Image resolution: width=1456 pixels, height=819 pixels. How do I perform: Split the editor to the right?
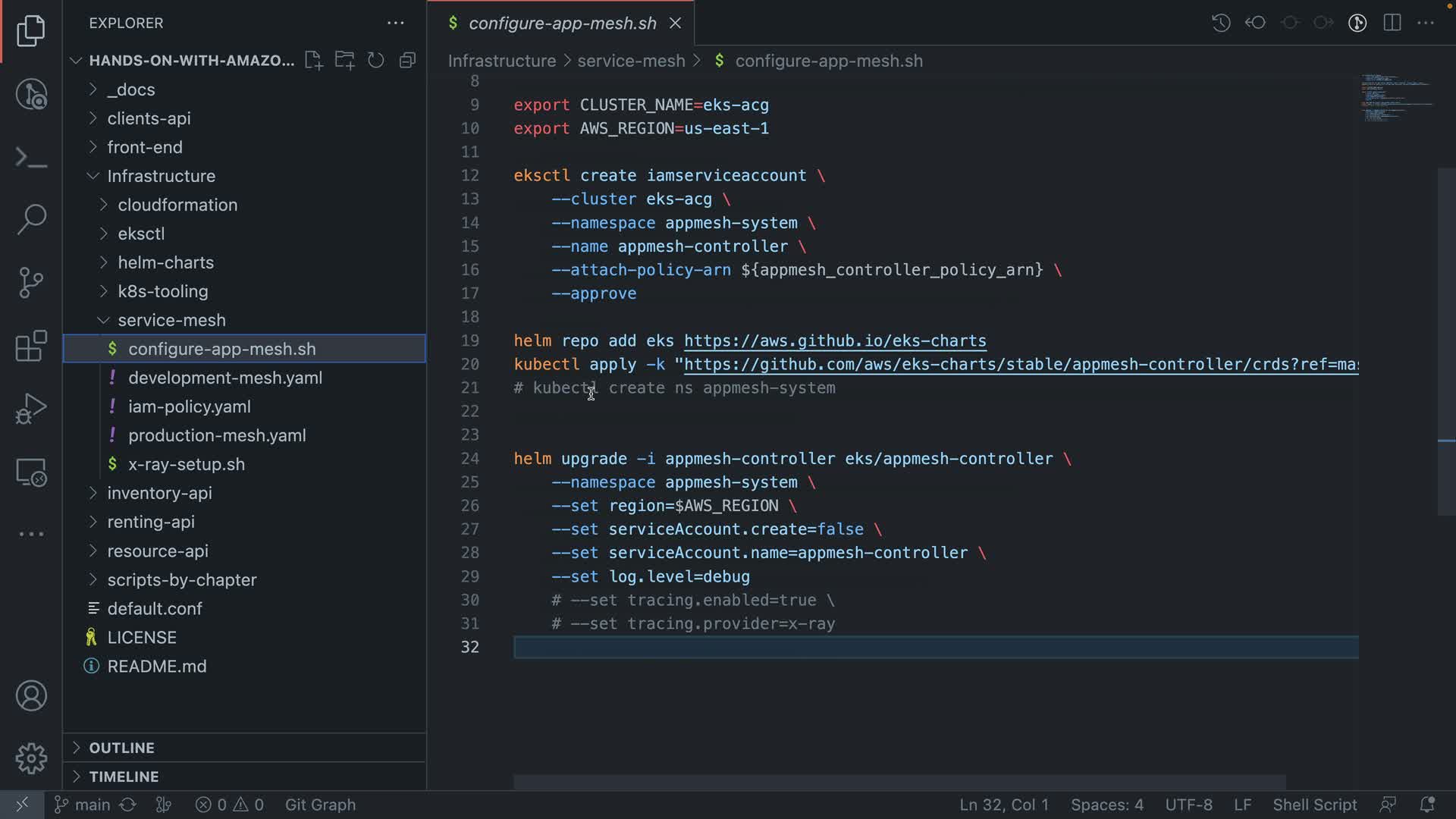point(1392,23)
